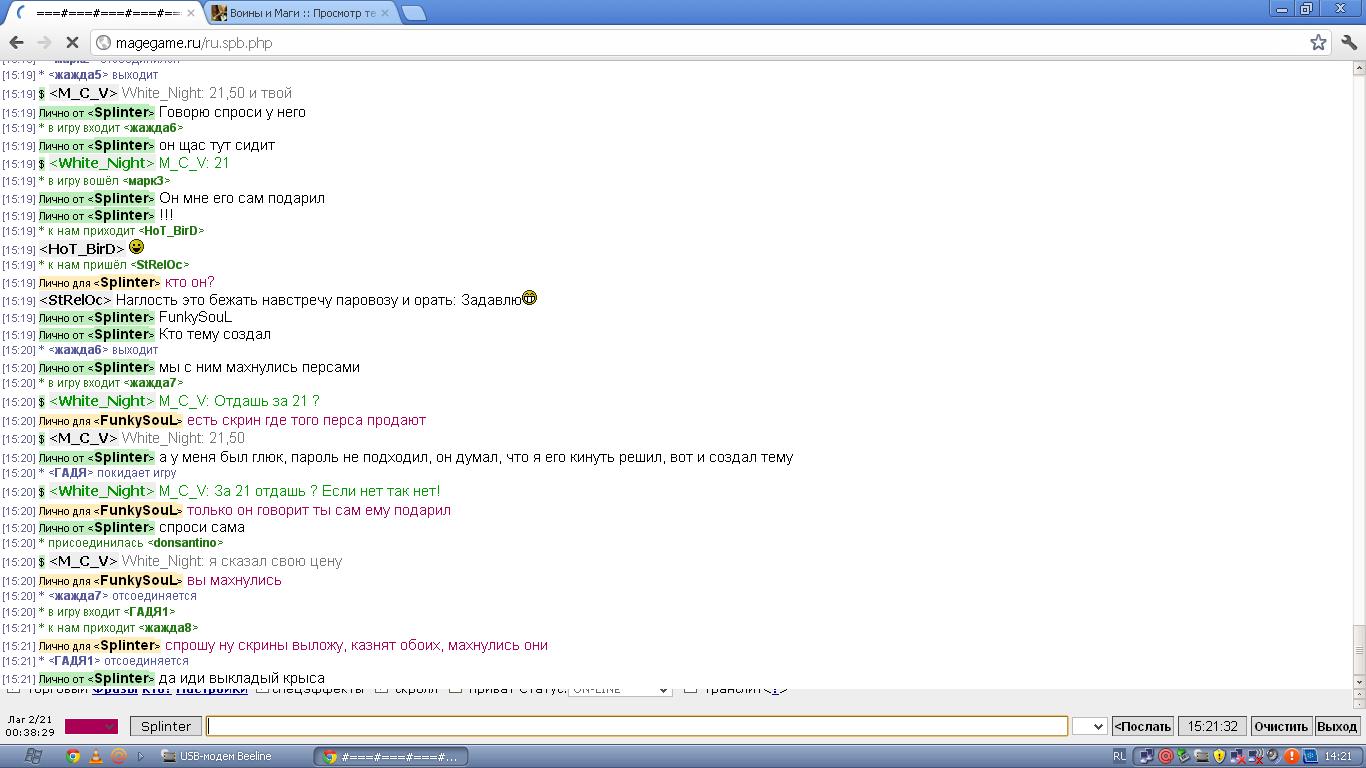
Task: Click the red @ mail agent tray icon
Action: tap(1166, 757)
